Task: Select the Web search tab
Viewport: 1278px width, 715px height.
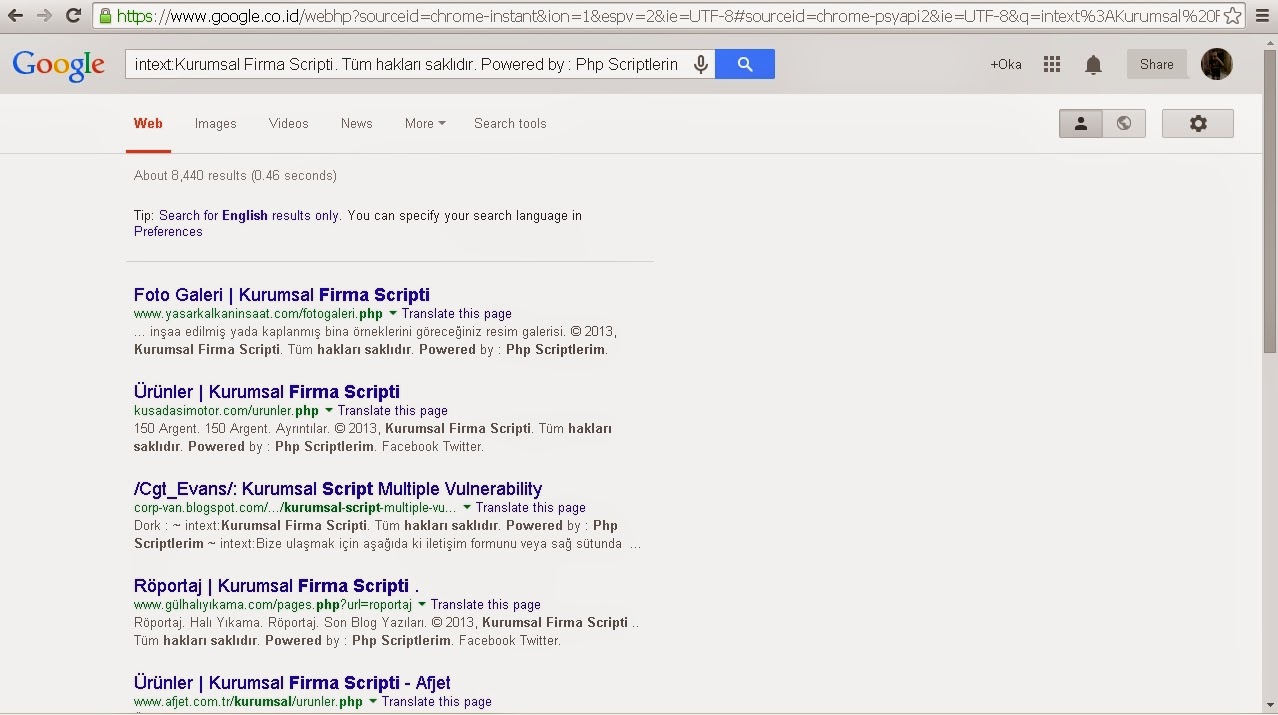Action: pos(148,123)
